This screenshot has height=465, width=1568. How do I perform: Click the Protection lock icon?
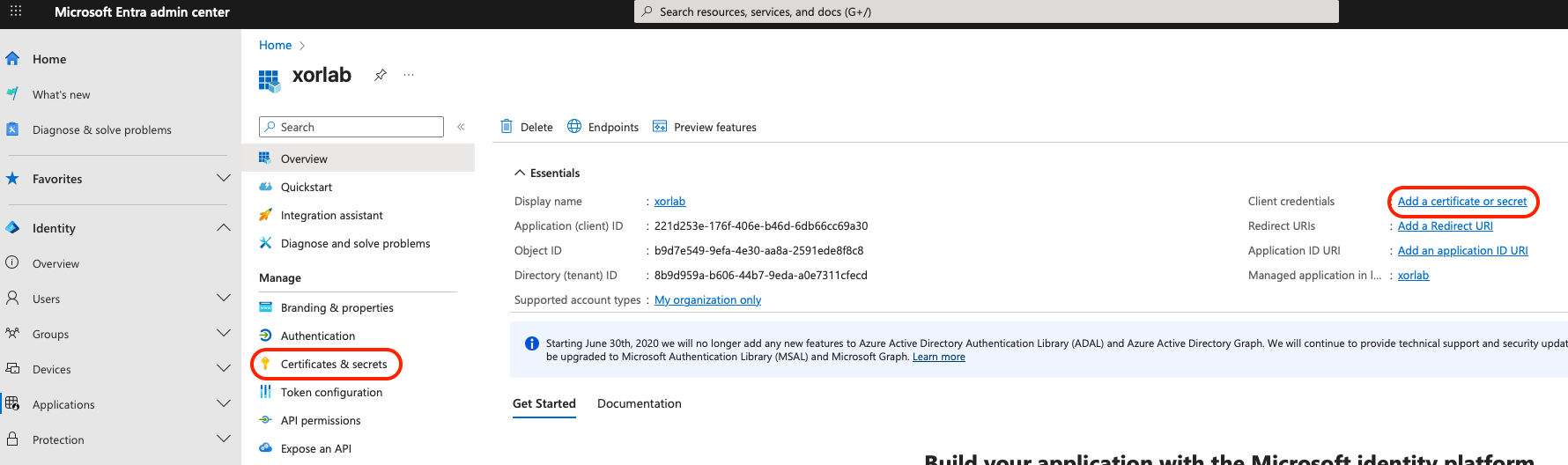click(x=12, y=439)
